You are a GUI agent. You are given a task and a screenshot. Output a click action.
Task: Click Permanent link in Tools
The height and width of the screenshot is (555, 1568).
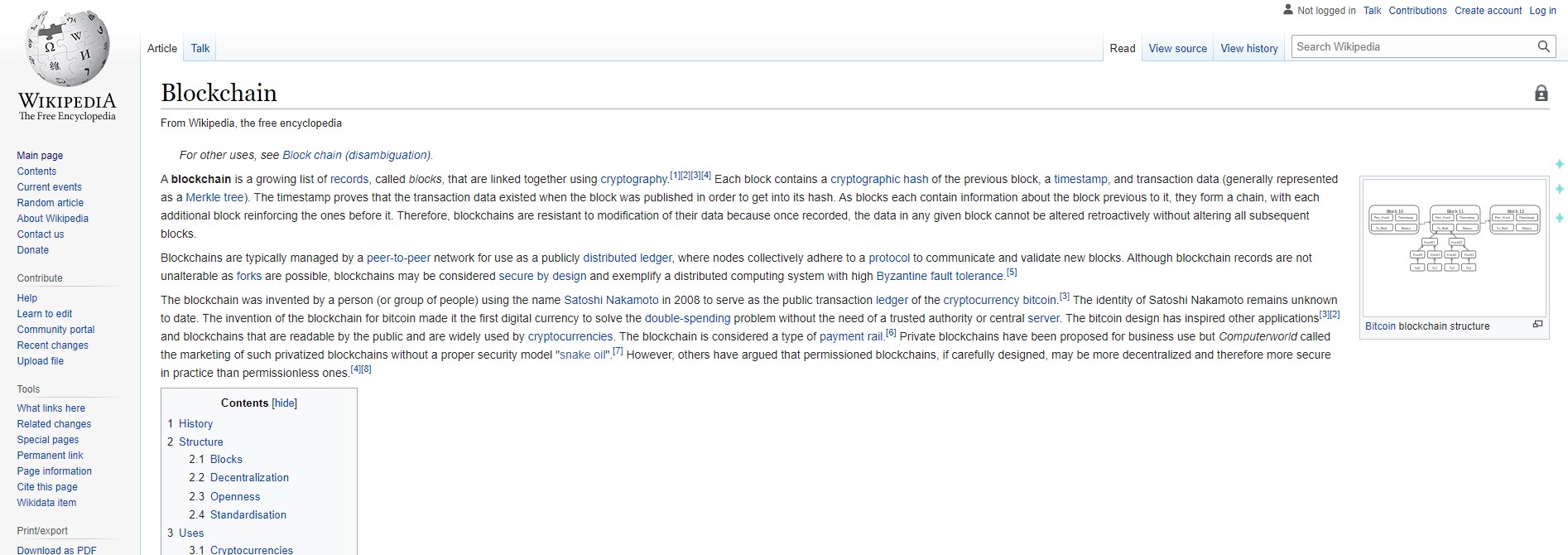click(50, 455)
